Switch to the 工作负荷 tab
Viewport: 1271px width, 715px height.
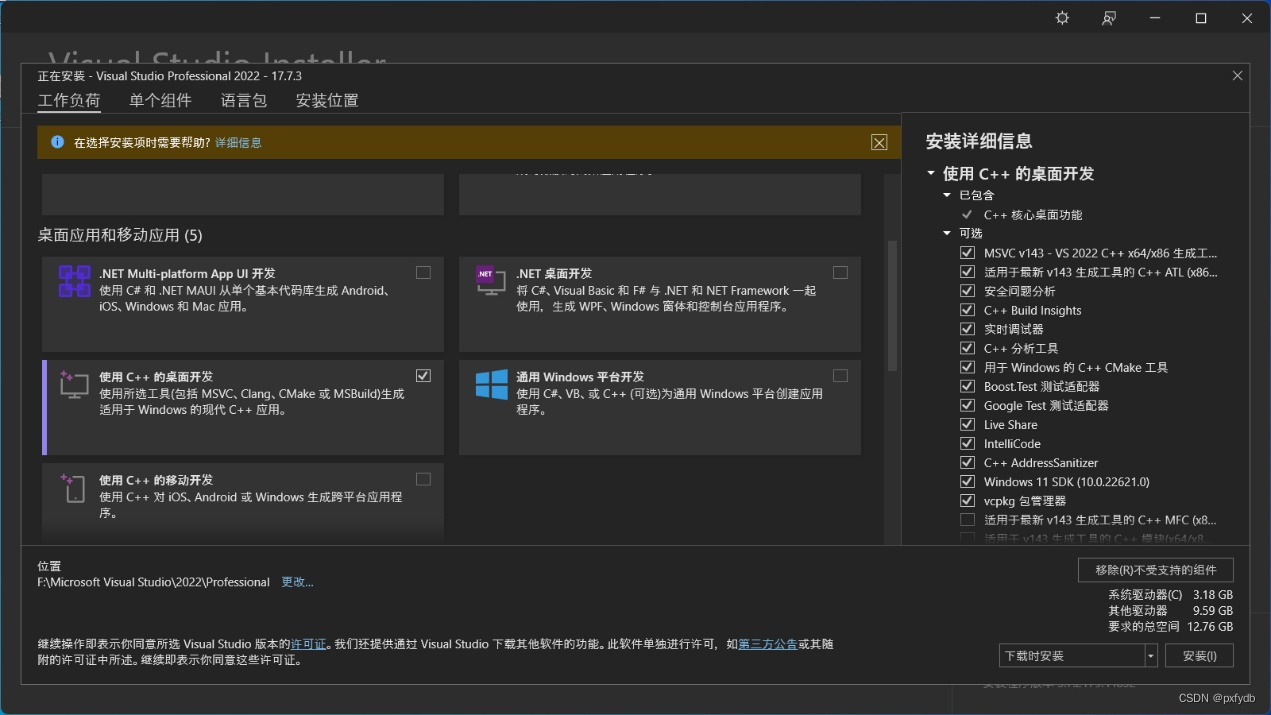tap(69, 100)
